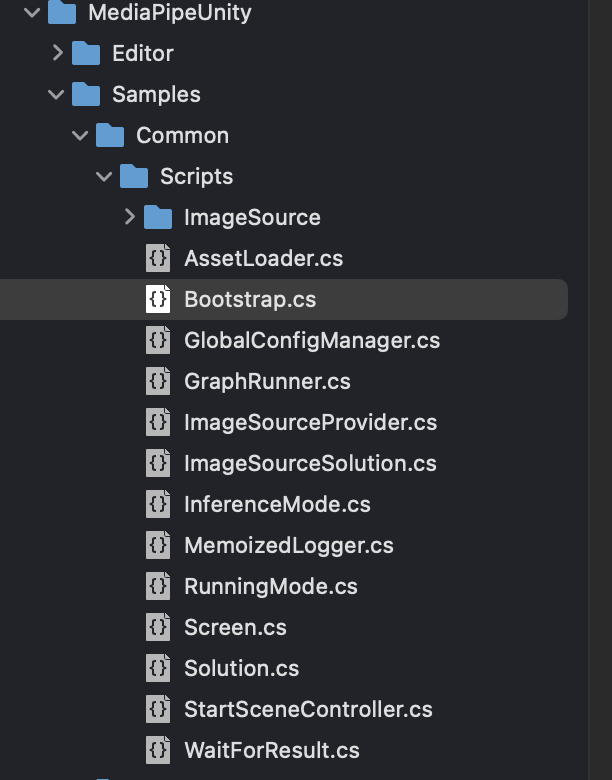Open Solution.cs file name
Image resolution: width=612 pixels, height=780 pixels.
coord(241,668)
